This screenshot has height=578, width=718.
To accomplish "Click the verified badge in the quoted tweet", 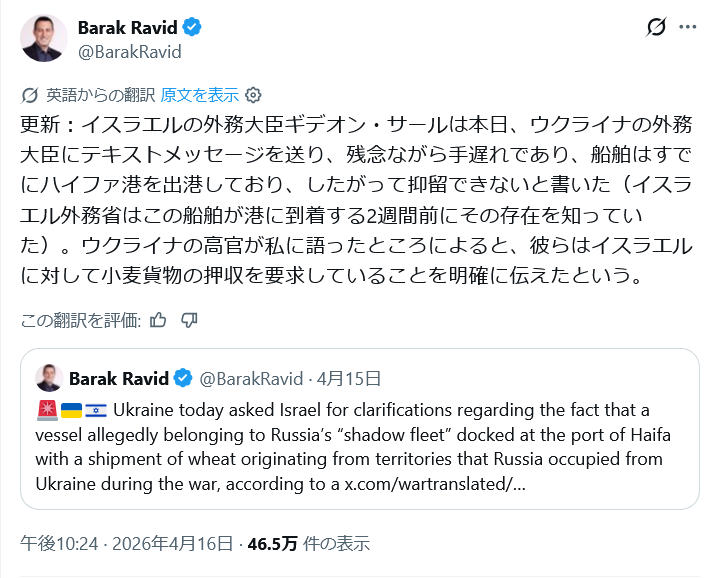I will (184, 378).
